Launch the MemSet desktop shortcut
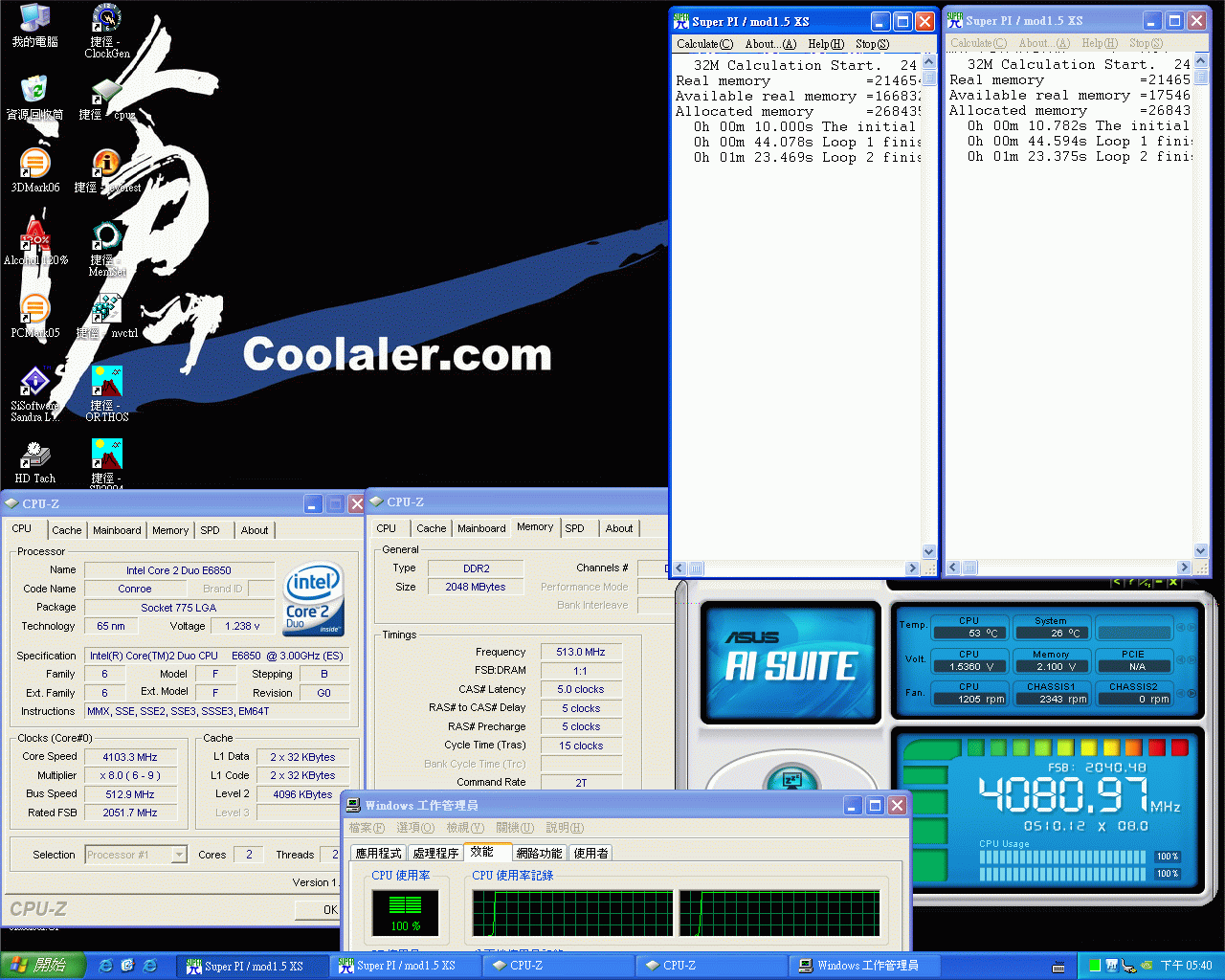Image resolution: width=1225 pixels, height=980 pixels. [x=107, y=249]
